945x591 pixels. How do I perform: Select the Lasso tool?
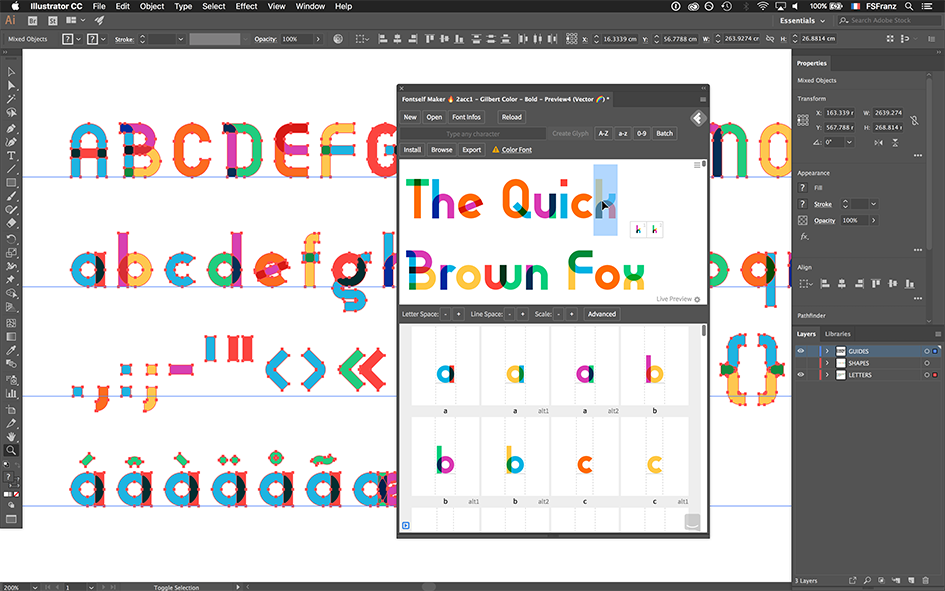point(11,113)
